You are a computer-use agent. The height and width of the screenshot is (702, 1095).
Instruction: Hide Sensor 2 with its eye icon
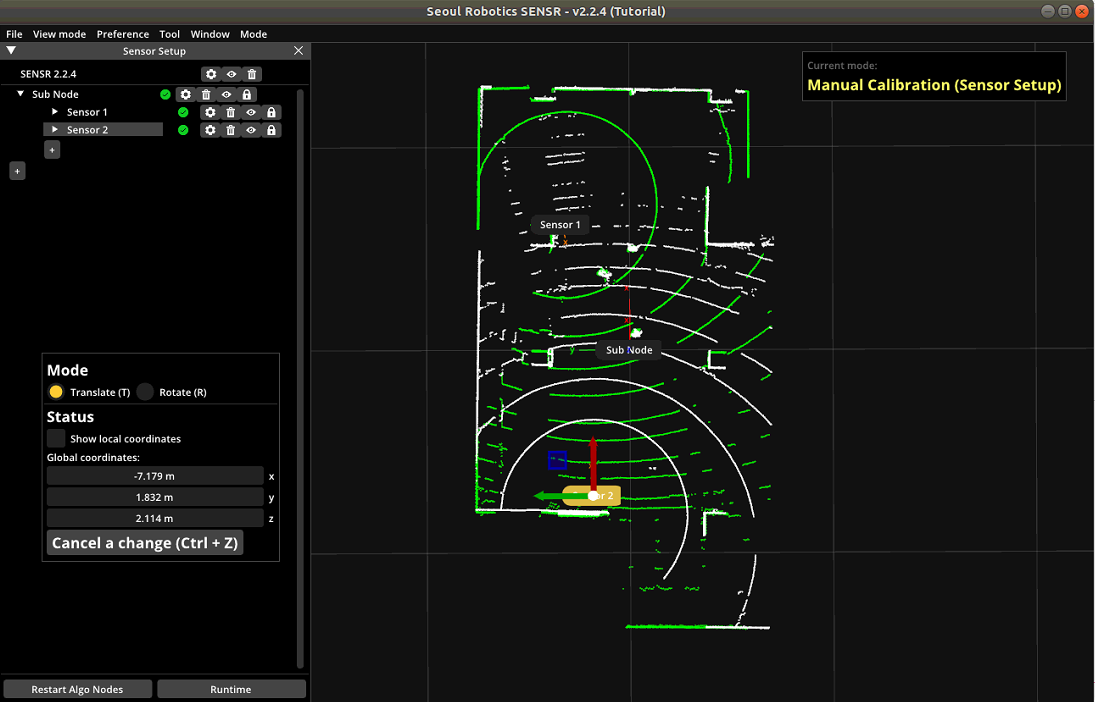[251, 130]
